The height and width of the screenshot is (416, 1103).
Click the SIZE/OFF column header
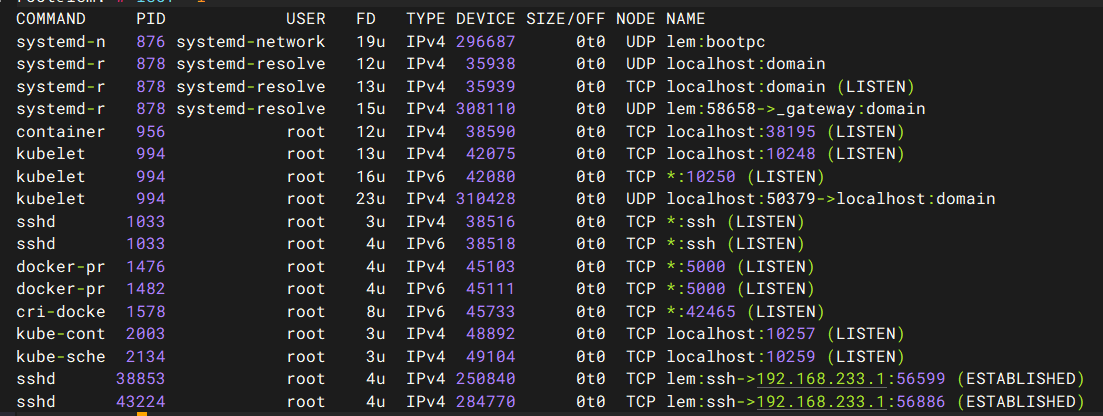click(566, 19)
